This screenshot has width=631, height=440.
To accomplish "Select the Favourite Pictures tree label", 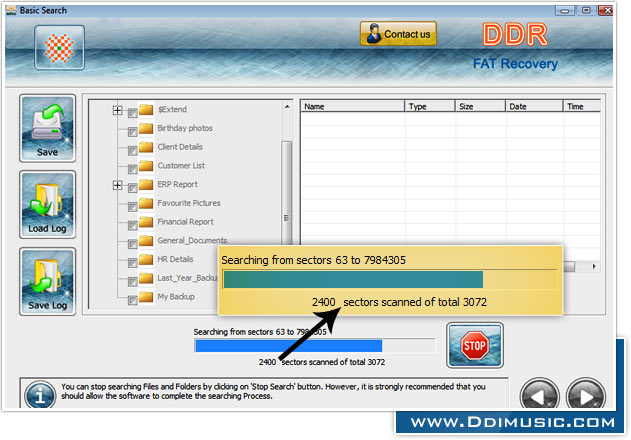I will 189,203.
